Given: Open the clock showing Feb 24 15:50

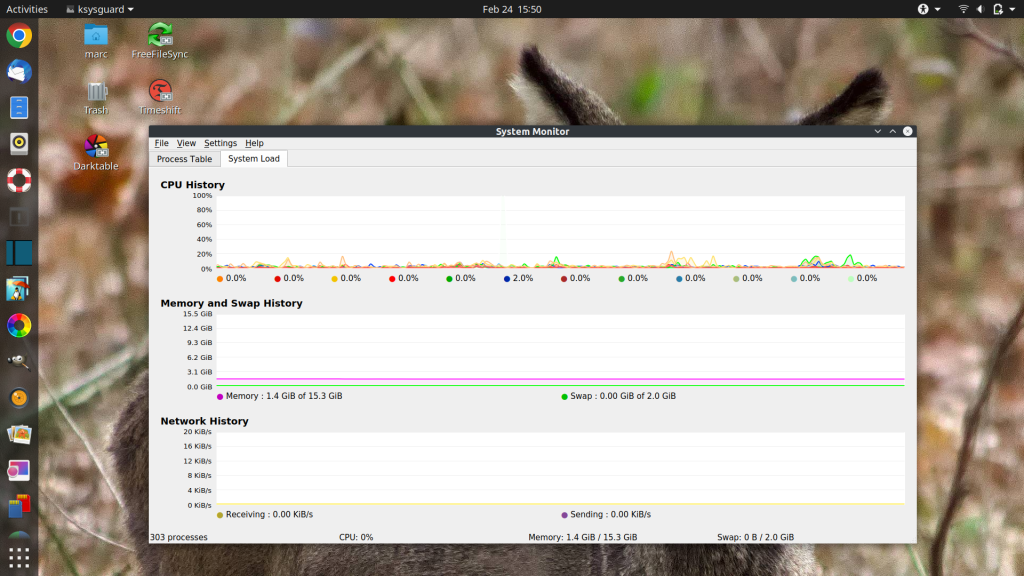Looking at the screenshot, I should click(511, 9).
